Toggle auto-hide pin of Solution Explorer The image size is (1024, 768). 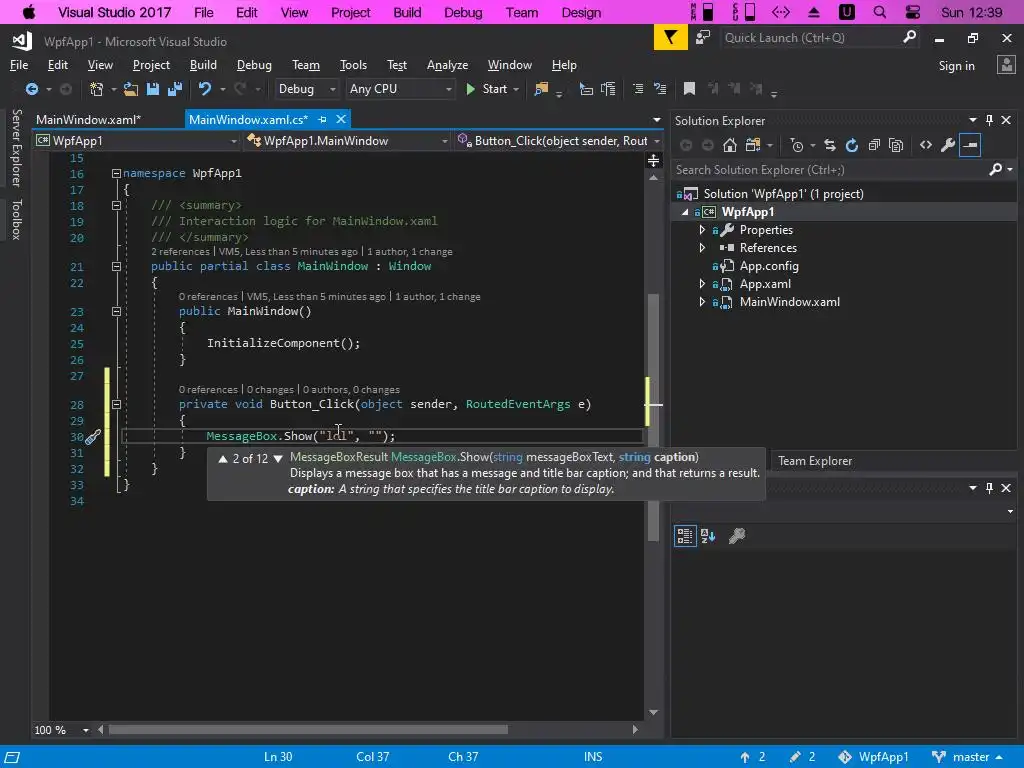coord(989,120)
